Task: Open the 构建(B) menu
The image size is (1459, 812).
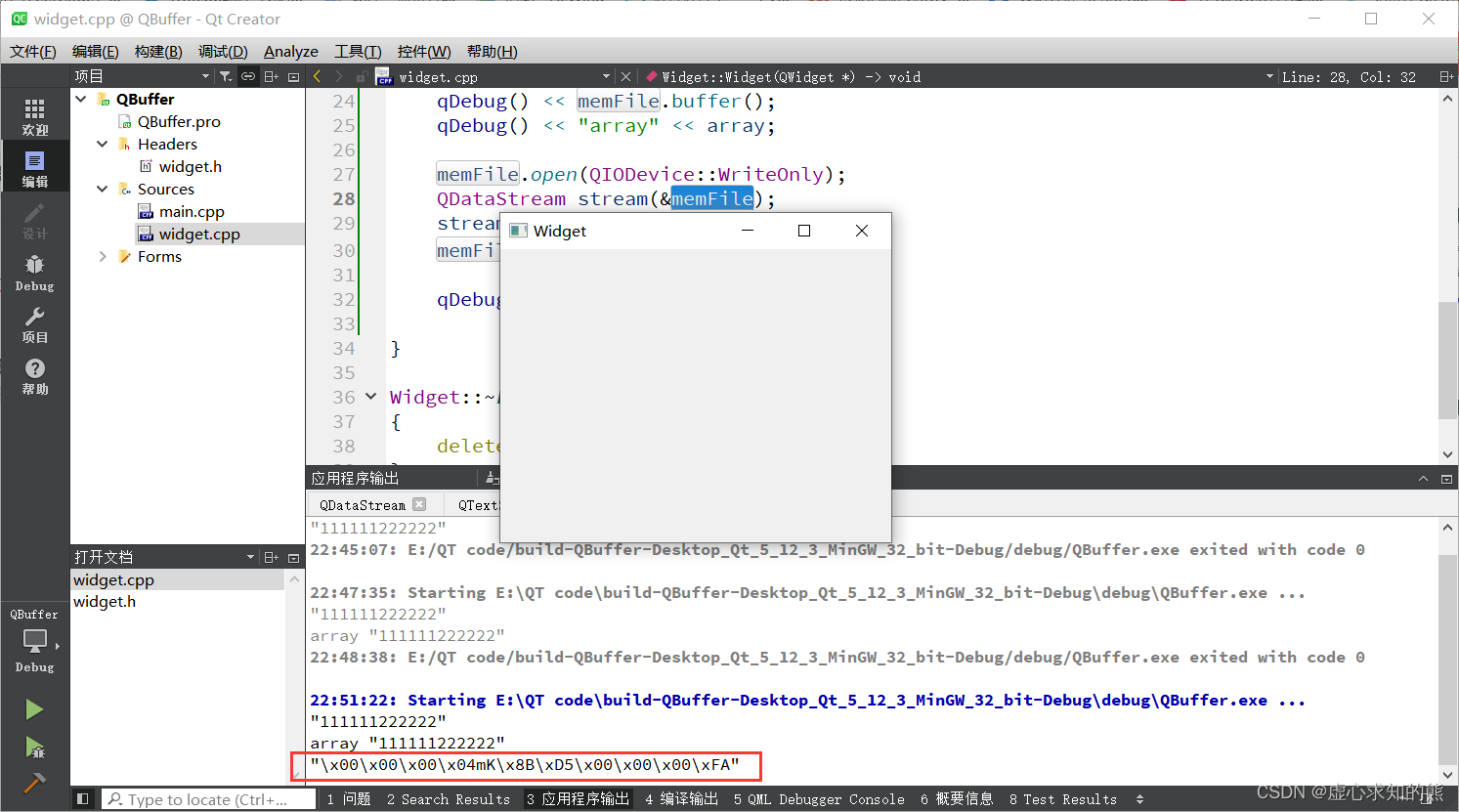Action: pos(158,51)
